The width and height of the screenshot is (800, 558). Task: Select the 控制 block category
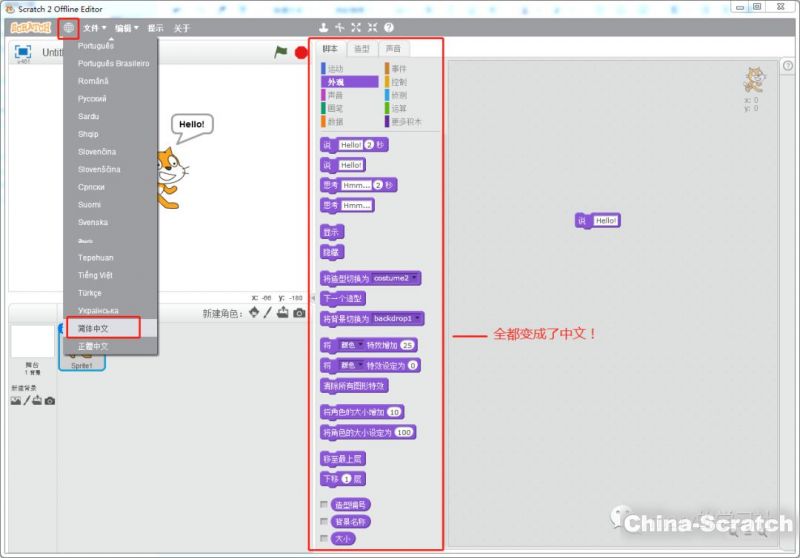[411, 82]
